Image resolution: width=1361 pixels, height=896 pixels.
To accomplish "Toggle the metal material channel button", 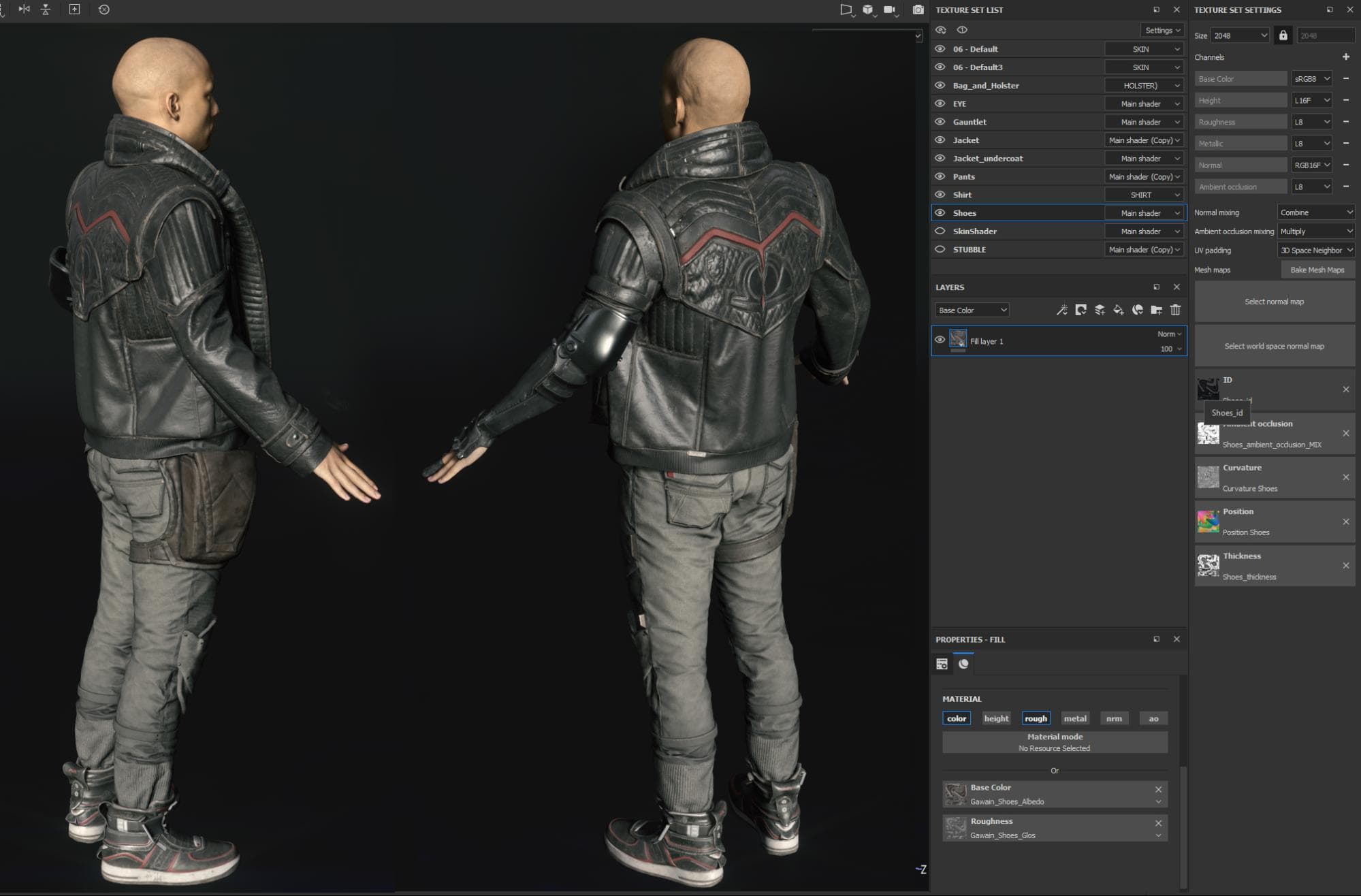I will click(1075, 718).
